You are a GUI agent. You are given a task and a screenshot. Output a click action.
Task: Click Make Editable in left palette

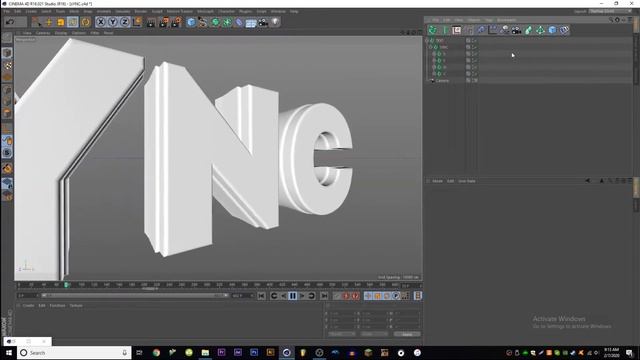click(x=7, y=38)
